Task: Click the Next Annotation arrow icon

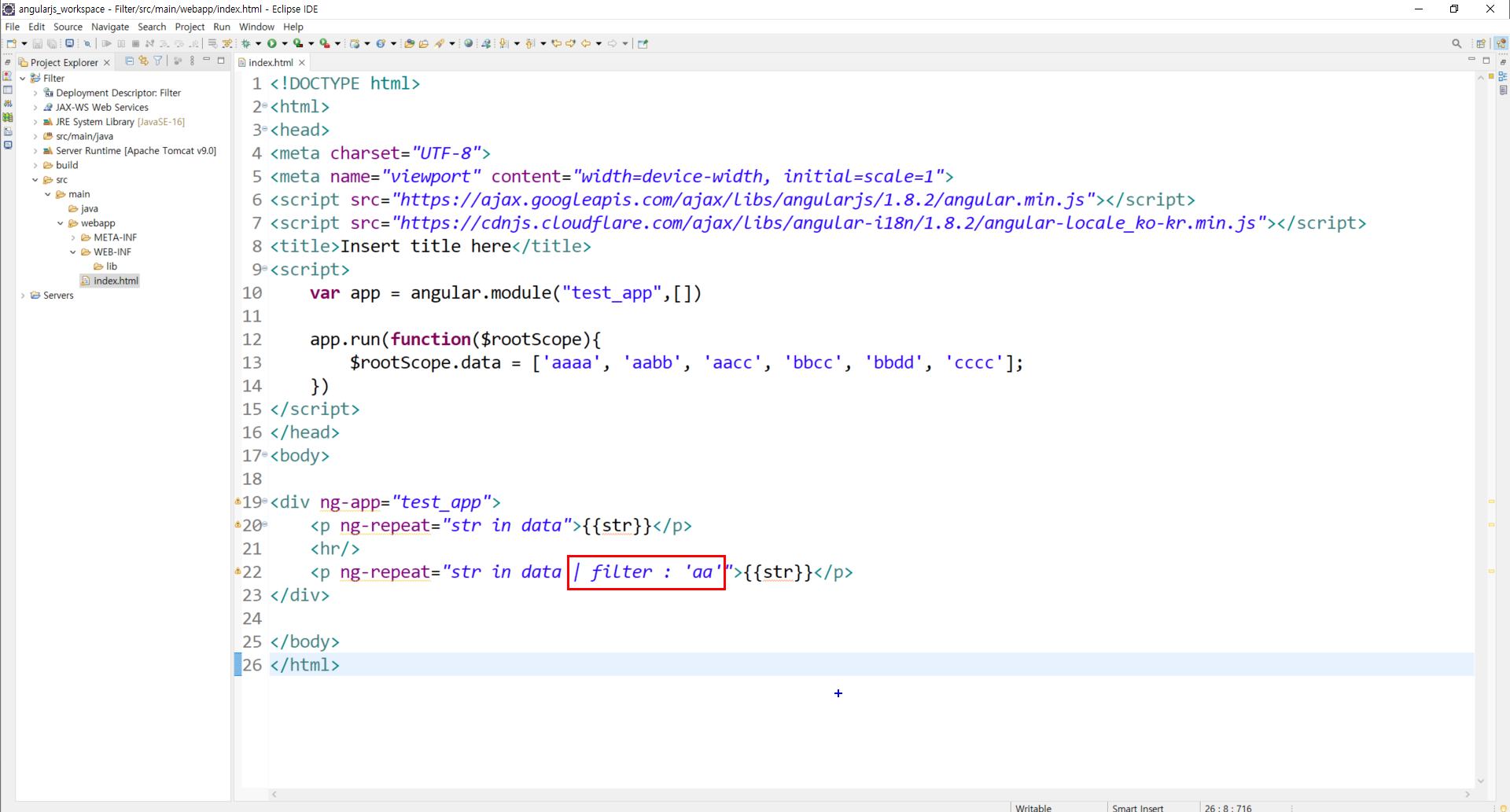Action: pyautogui.click(x=504, y=44)
